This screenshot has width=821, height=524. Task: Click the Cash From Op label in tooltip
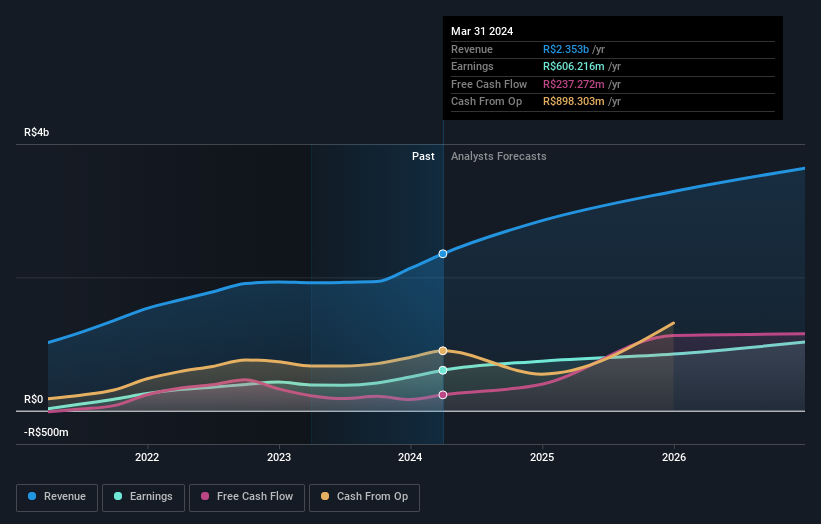coord(486,102)
